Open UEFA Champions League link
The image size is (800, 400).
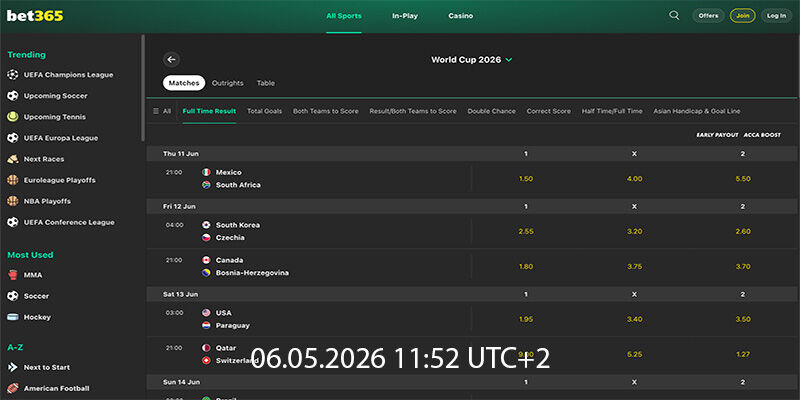pyautogui.click(x=68, y=75)
